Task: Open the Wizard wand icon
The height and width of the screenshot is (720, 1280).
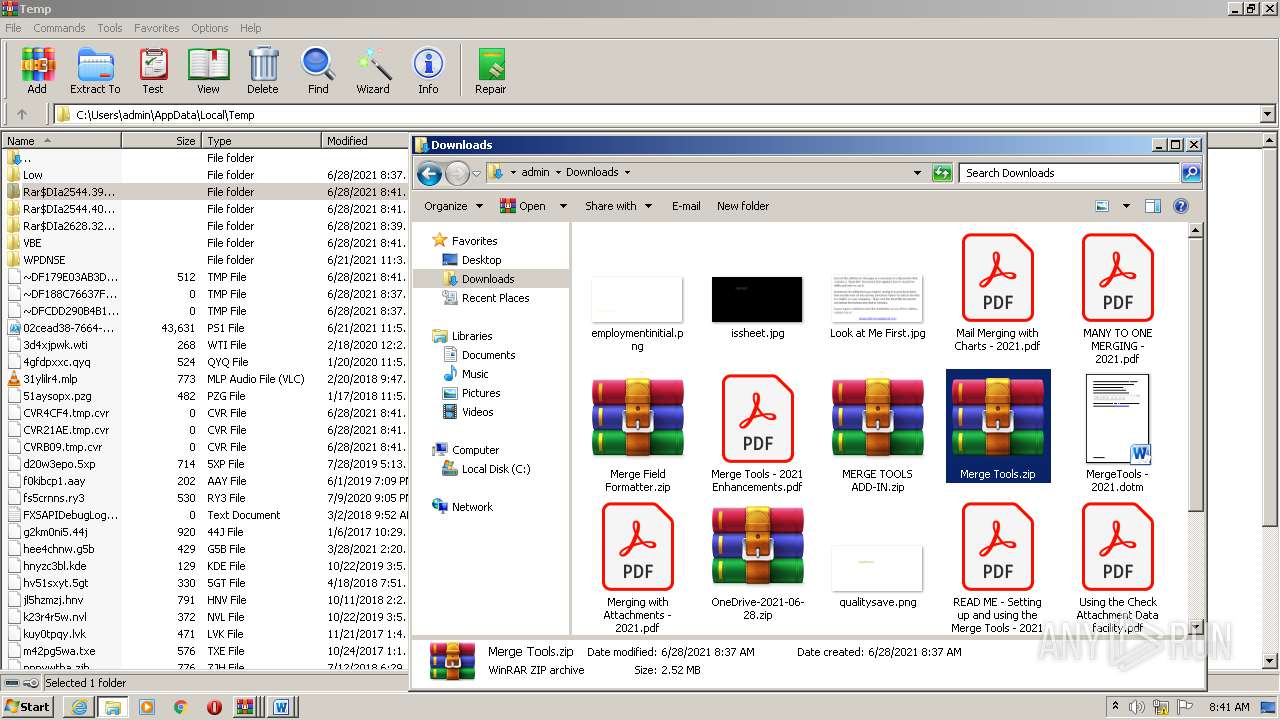Action: click(373, 70)
